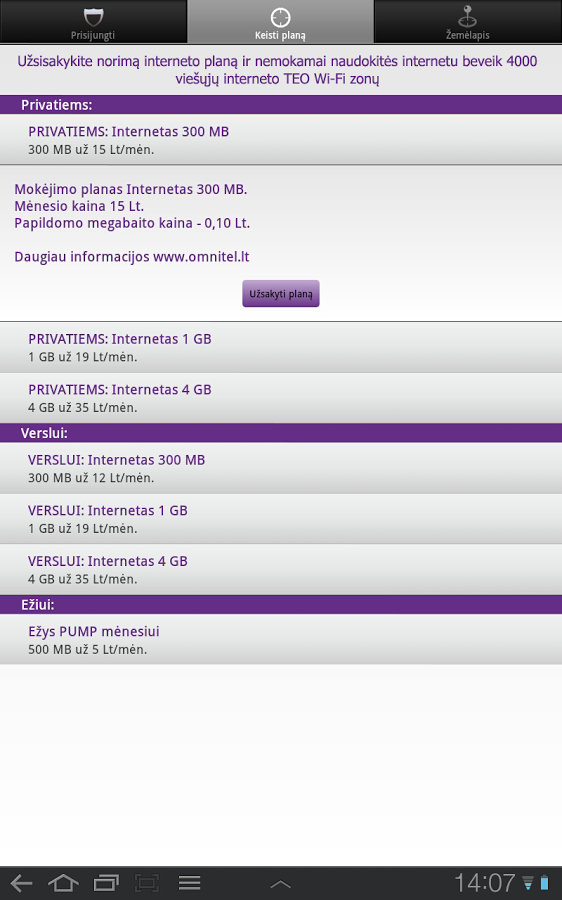
Task: Tap the battery status icon
Action: [544, 883]
